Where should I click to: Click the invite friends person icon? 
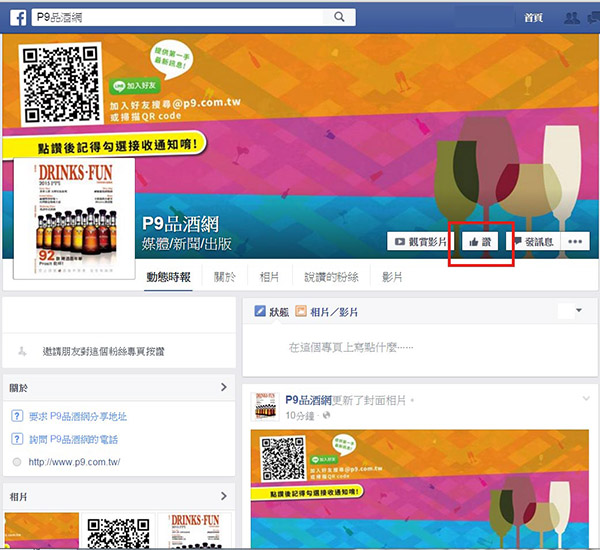pos(23,351)
